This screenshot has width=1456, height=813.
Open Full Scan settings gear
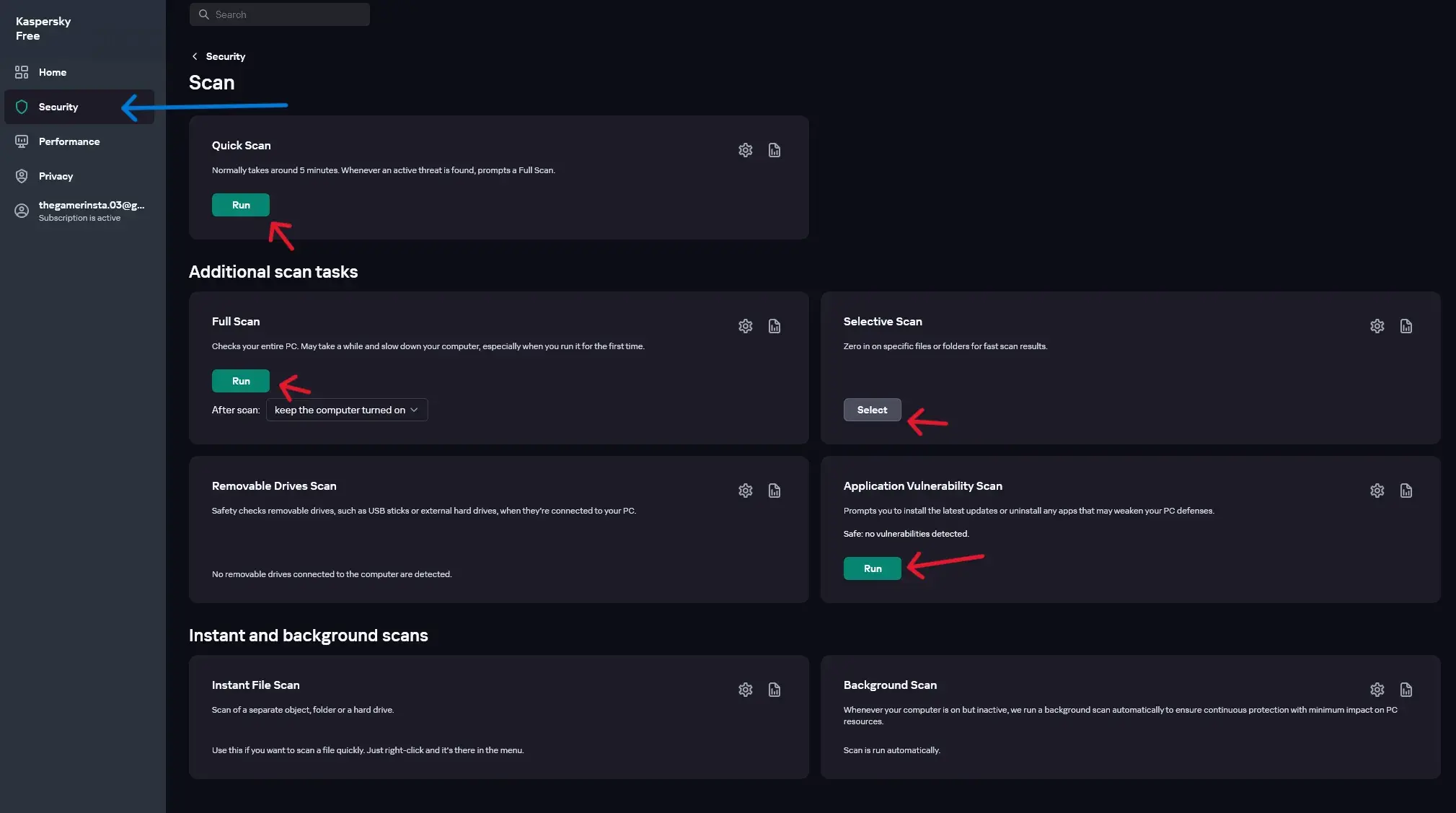(x=745, y=326)
